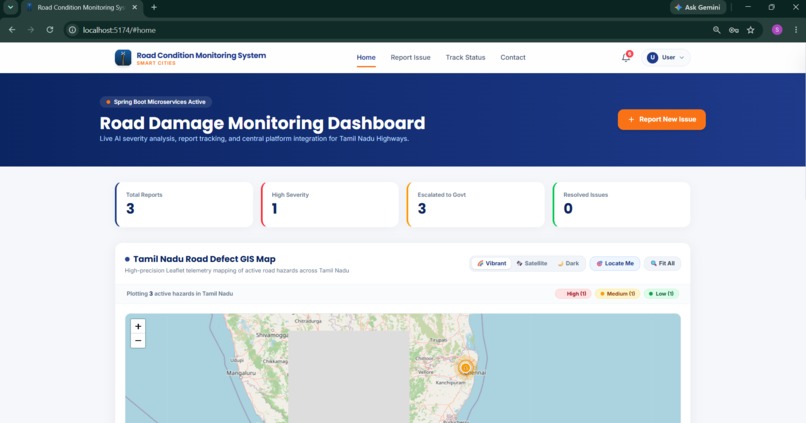
Task: Open the Track Status nav item
Action: (x=465, y=58)
